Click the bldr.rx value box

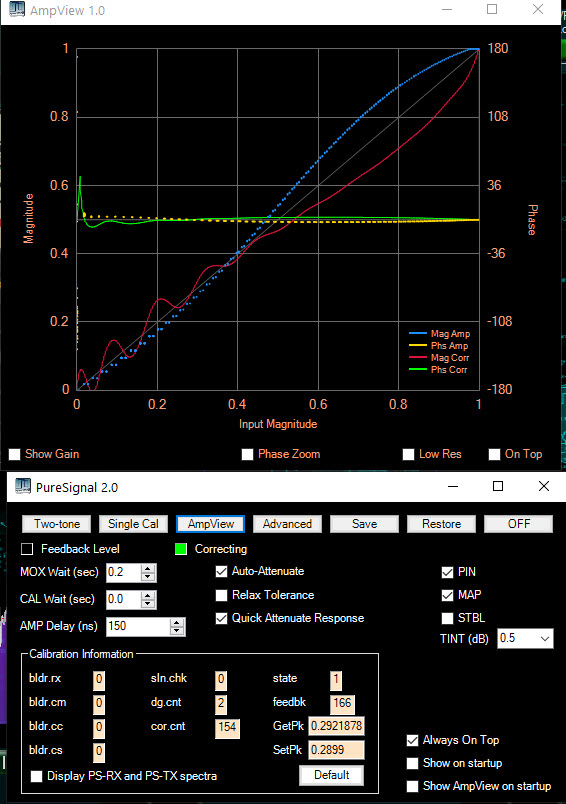[99, 680]
